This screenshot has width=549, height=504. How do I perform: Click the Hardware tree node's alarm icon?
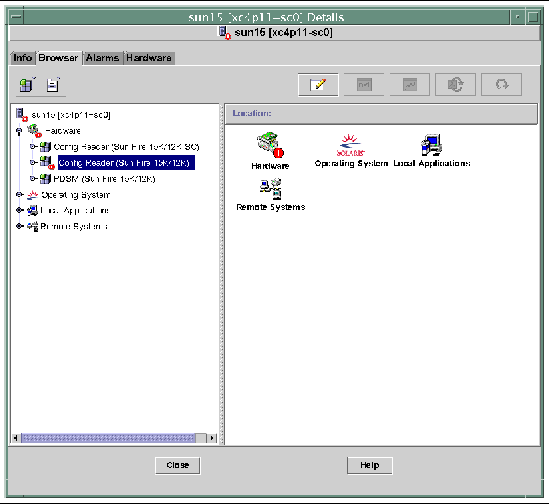(34, 131)
